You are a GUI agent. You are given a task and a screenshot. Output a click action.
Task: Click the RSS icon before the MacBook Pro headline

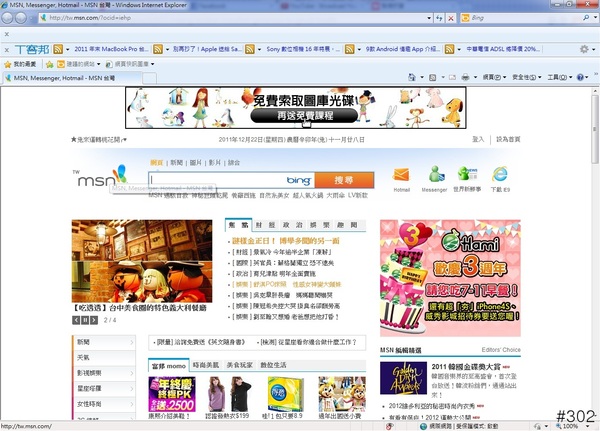point(58,49)
